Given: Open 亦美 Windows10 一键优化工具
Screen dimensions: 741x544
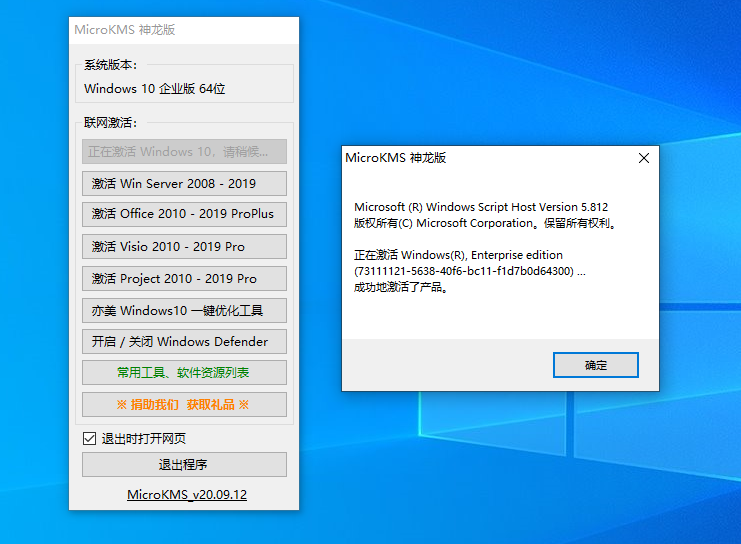Looking at the screenshot, I should click(184, 310).
